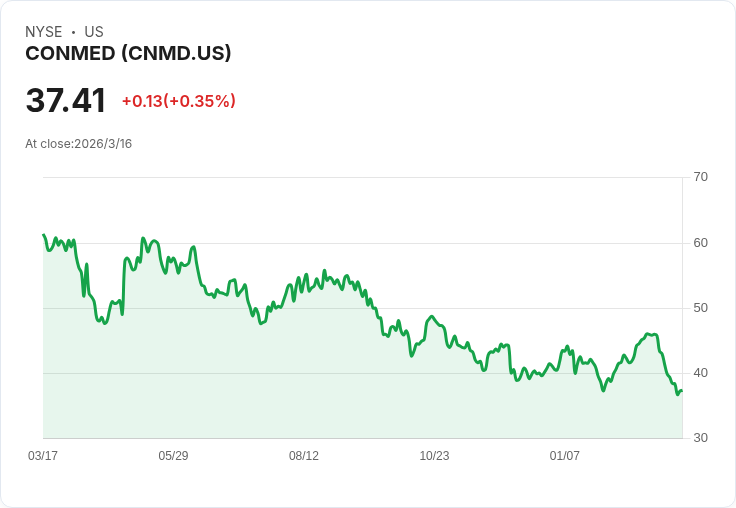The width and height of the screenshot is (736, 508).
Task: Click the NYSE exchange label
Action: (43, 32)
